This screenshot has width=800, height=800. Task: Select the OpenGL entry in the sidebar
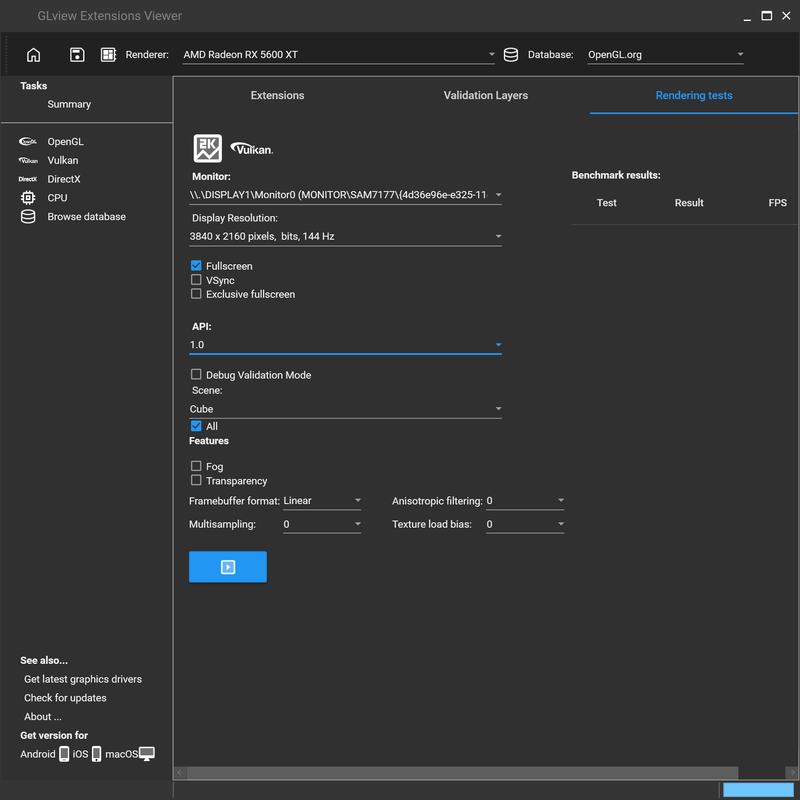click(65, 142)
